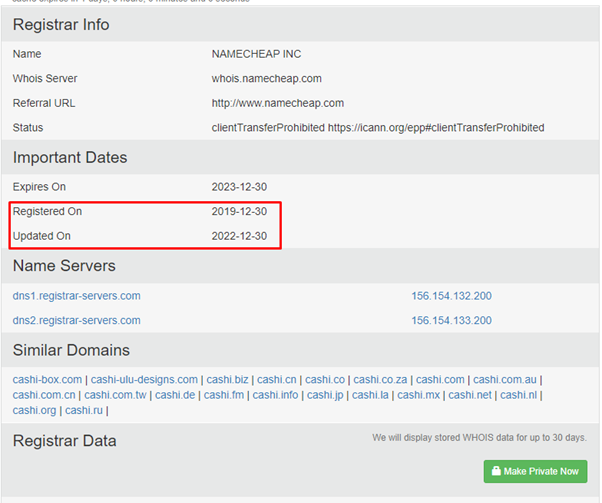Open the cashi.nl link
Viewport: 602px width, 503px height.
(518, 395)
